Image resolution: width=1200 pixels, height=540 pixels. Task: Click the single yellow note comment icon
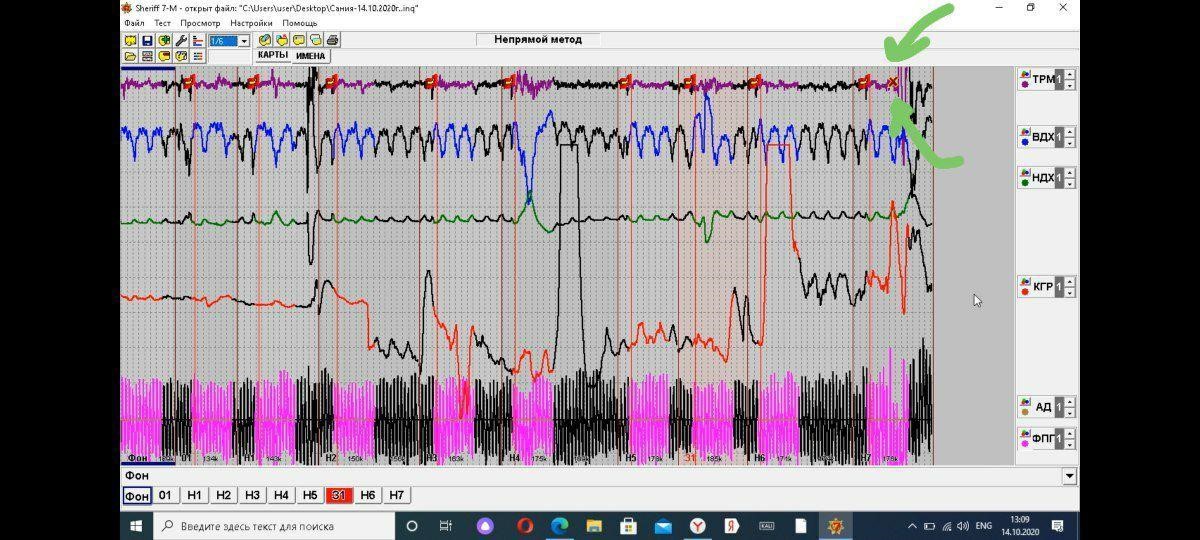click(299, 40)
